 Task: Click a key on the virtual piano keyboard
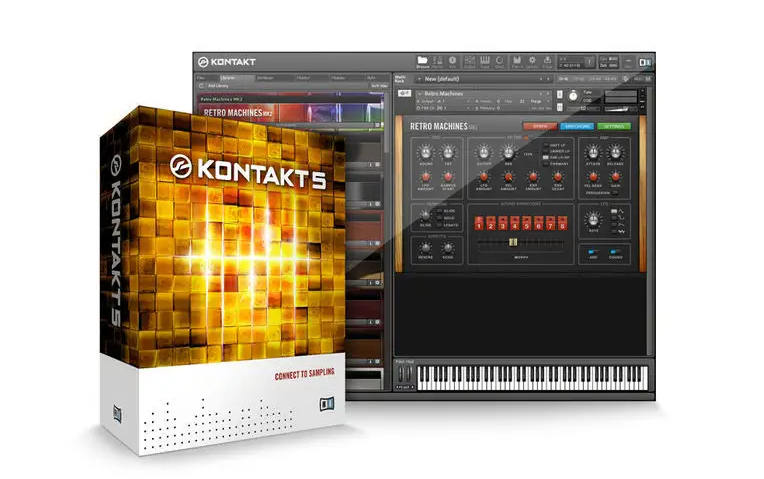coord(533,378)
